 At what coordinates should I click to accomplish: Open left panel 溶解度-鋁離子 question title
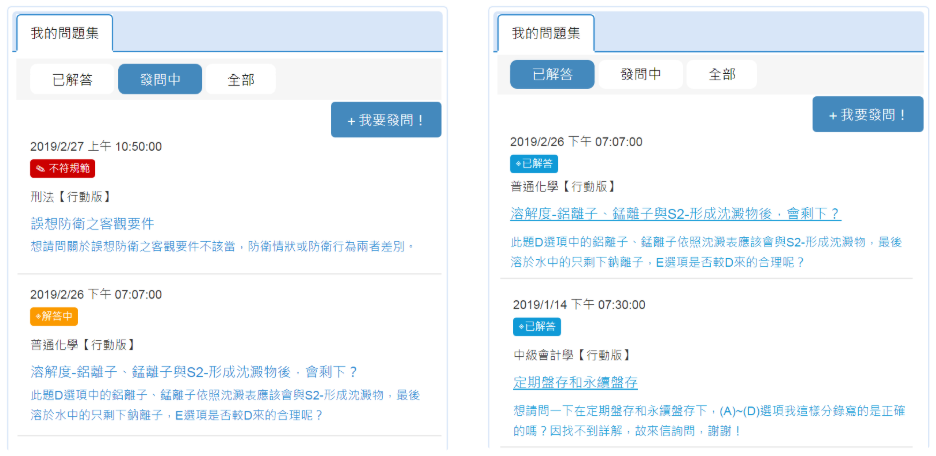tap(193, 372)
